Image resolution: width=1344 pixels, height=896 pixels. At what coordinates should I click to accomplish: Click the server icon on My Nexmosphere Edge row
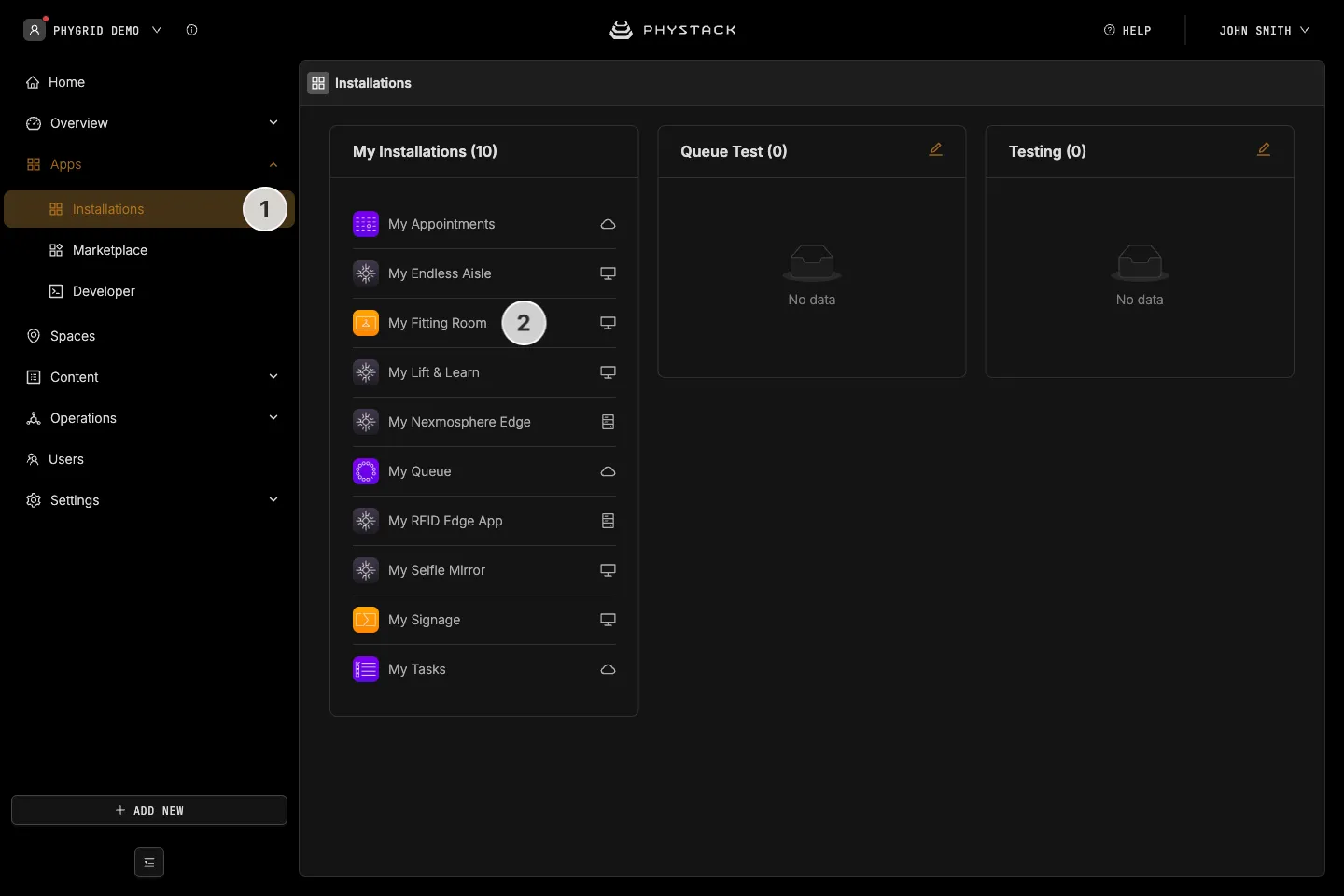pos(608,422)
